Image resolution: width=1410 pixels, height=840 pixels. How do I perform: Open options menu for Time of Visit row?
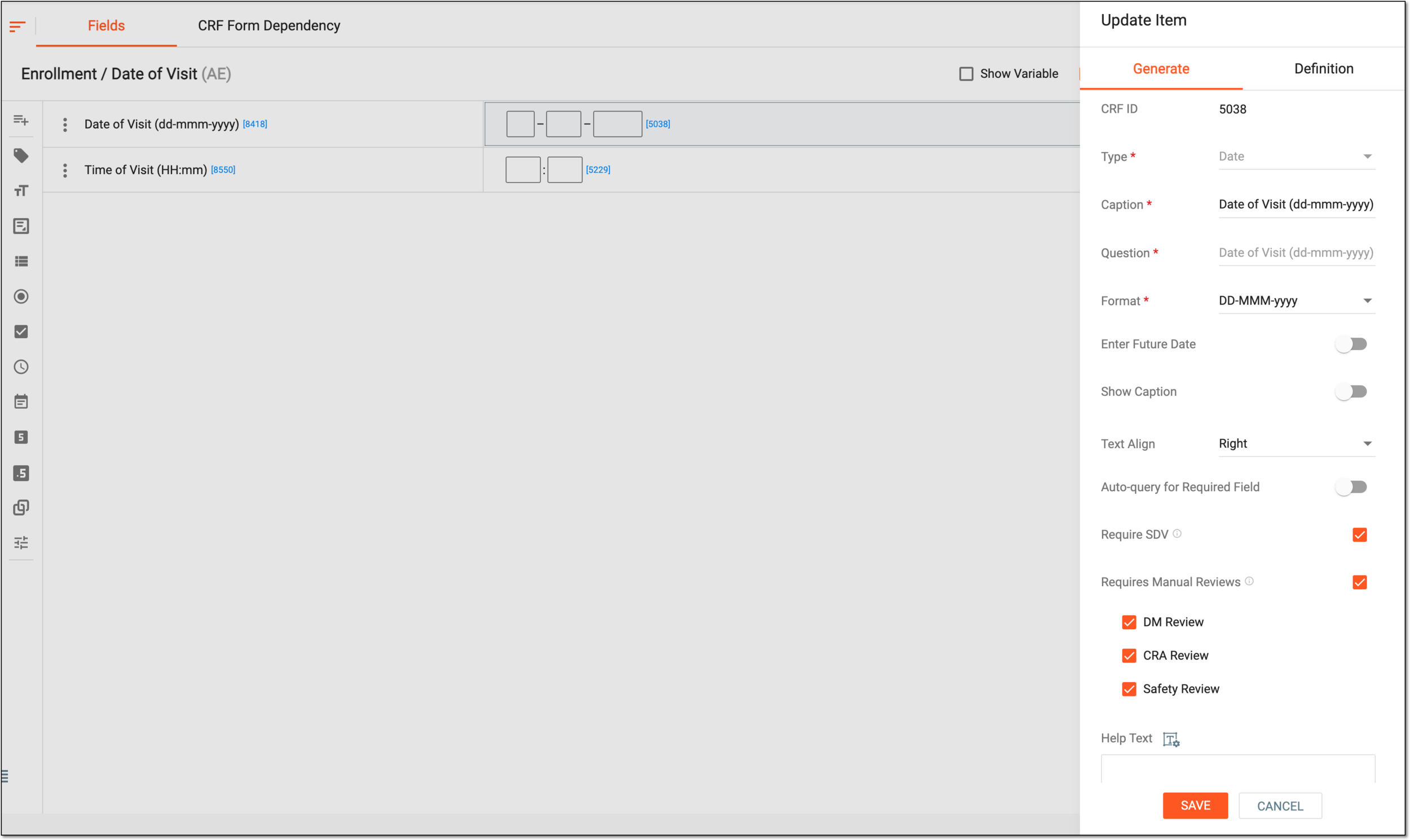coord(65,170)
